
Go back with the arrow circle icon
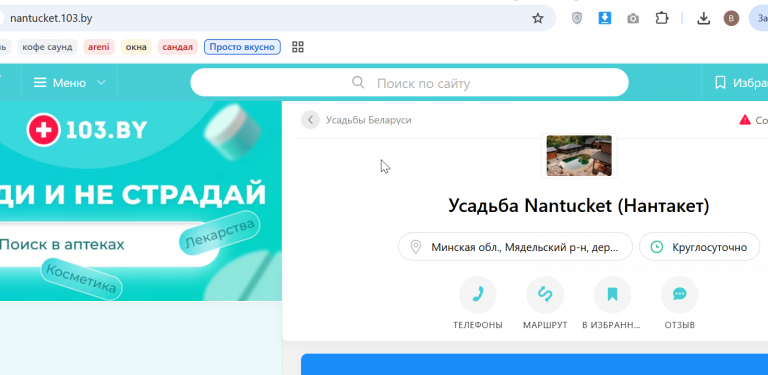(310, 120)
